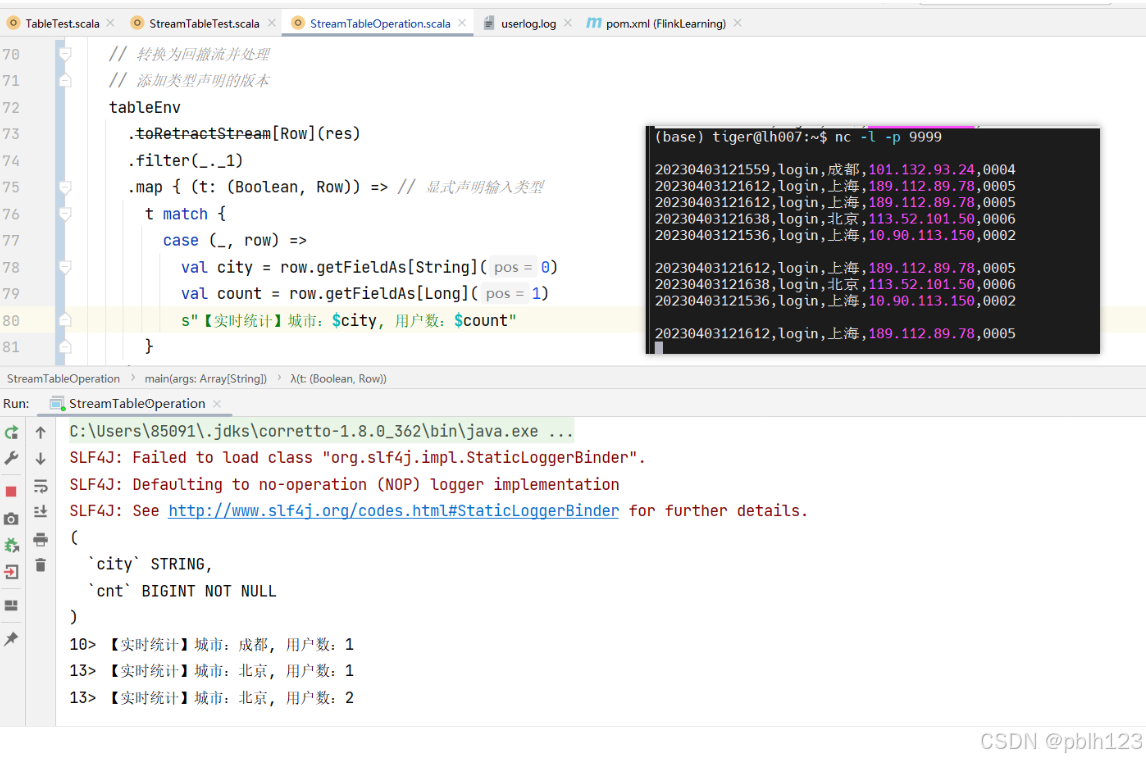Image resolution: width=1146 pixels, height=761 pixels.
Task: Open the userlog.log tab
Action: click(528, 23)
